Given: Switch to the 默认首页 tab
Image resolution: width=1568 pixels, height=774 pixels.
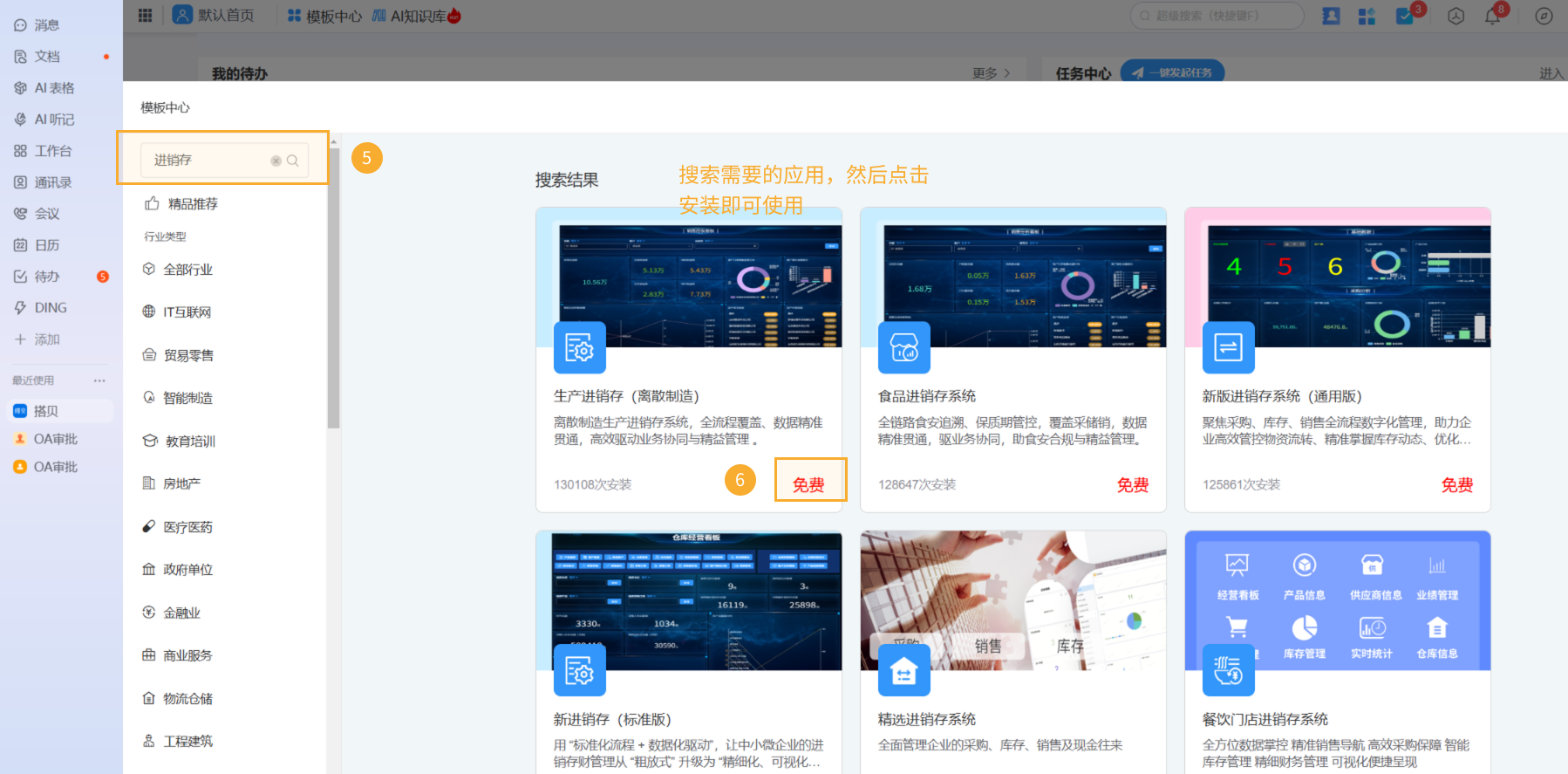Looking at the screenshot, I should [x=214, y=16].
